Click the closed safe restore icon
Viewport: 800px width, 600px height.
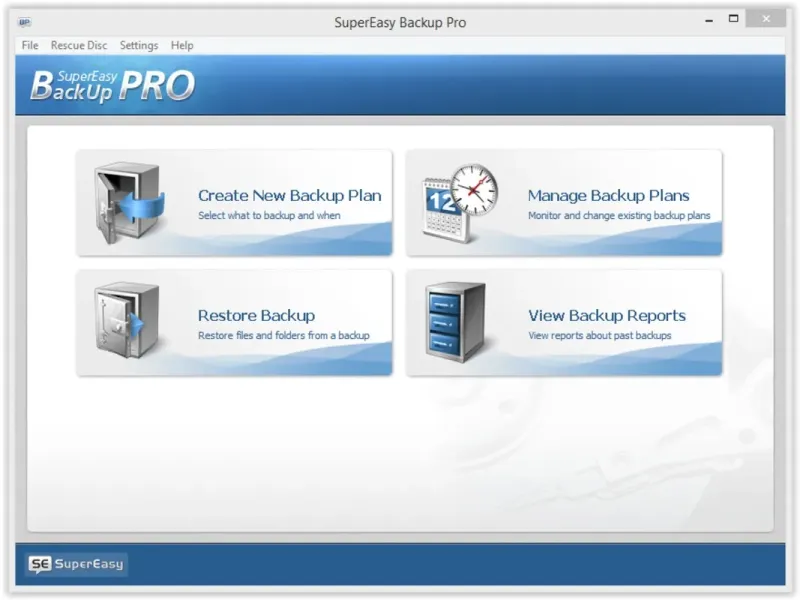(x=127, y=320)
